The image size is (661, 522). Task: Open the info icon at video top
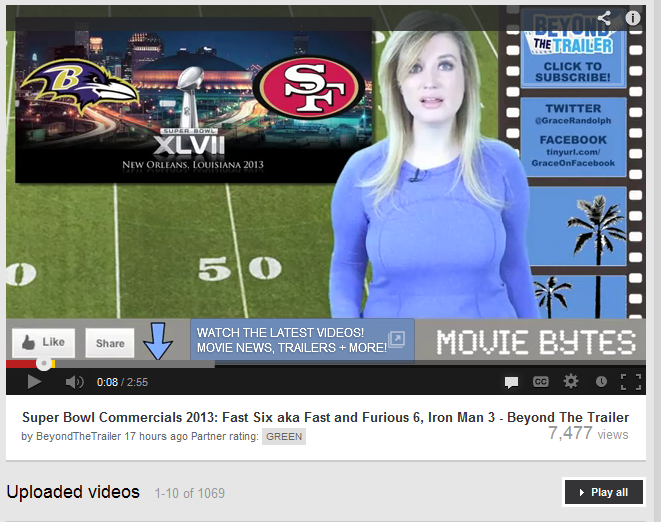click(632, 18)
